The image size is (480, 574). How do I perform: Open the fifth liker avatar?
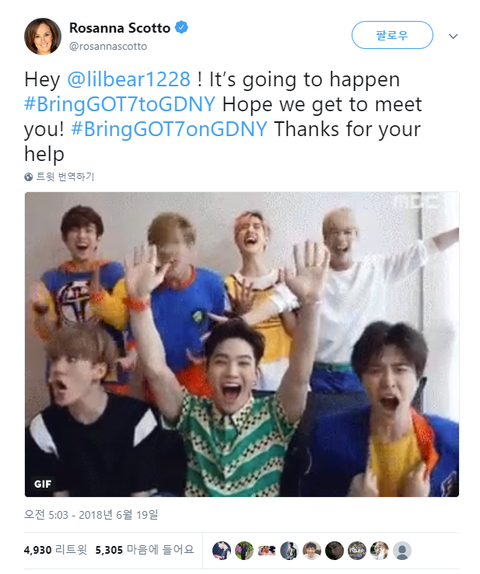click(312, 551)
